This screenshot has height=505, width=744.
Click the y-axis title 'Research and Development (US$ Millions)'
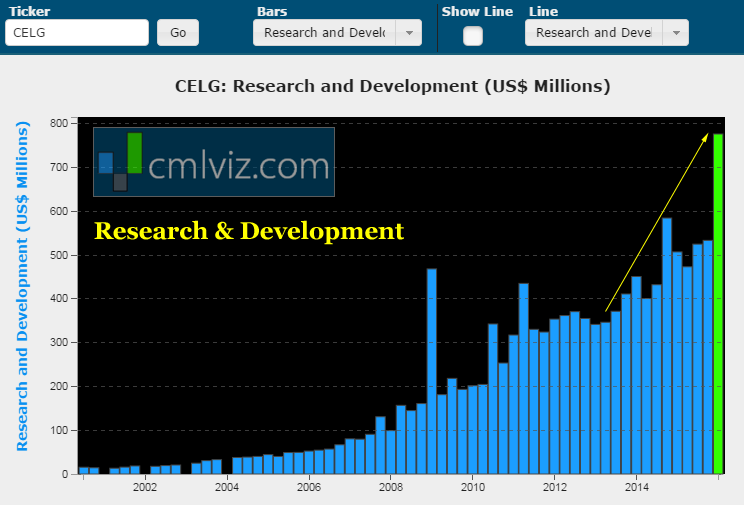(22, 286)
